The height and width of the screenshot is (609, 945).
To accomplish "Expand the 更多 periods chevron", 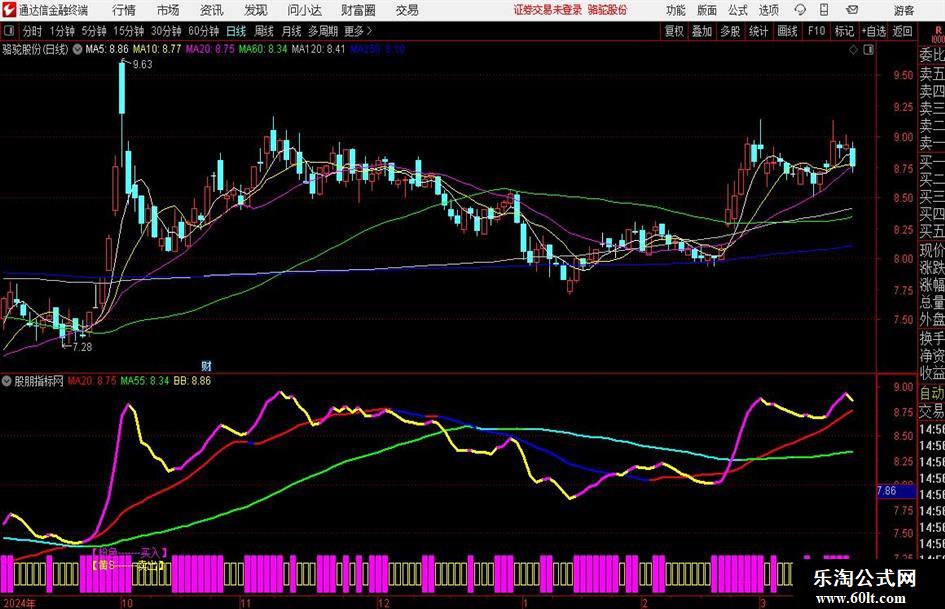I will click(x=358, y=31).
